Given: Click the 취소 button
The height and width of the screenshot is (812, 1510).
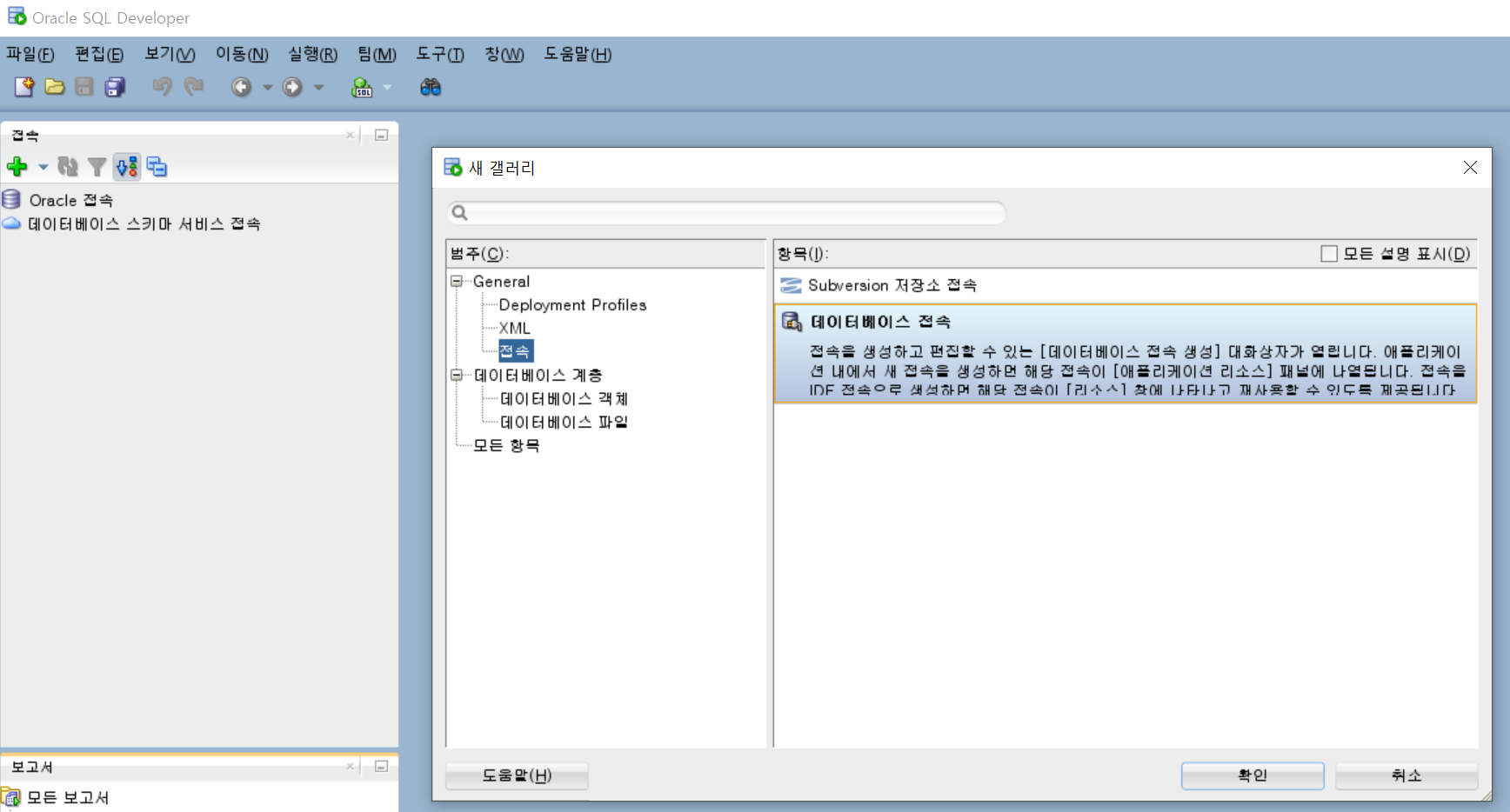Looking at the screenshot, I should [x=1406, y=775].
